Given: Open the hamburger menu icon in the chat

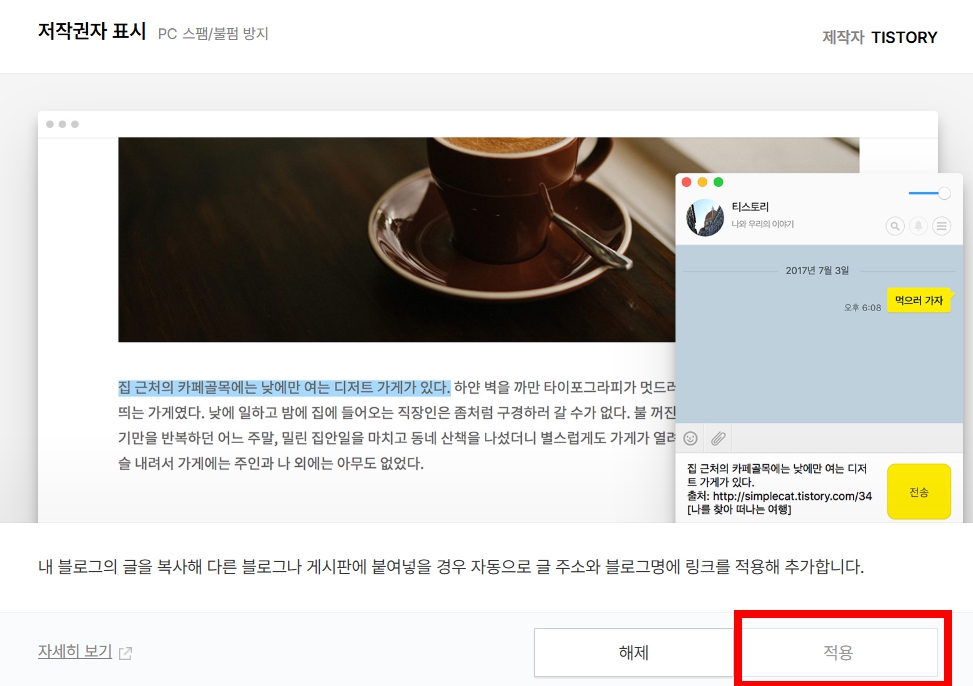Looking at the screenshot, I should [941, 226].
